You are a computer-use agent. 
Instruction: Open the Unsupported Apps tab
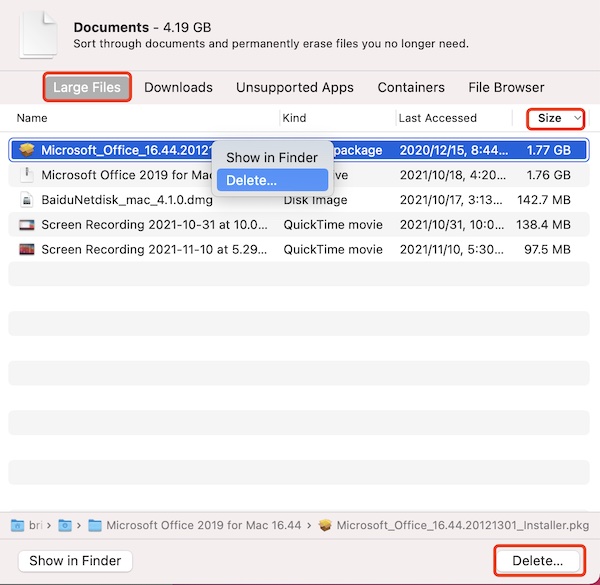(x=295, y=87)
